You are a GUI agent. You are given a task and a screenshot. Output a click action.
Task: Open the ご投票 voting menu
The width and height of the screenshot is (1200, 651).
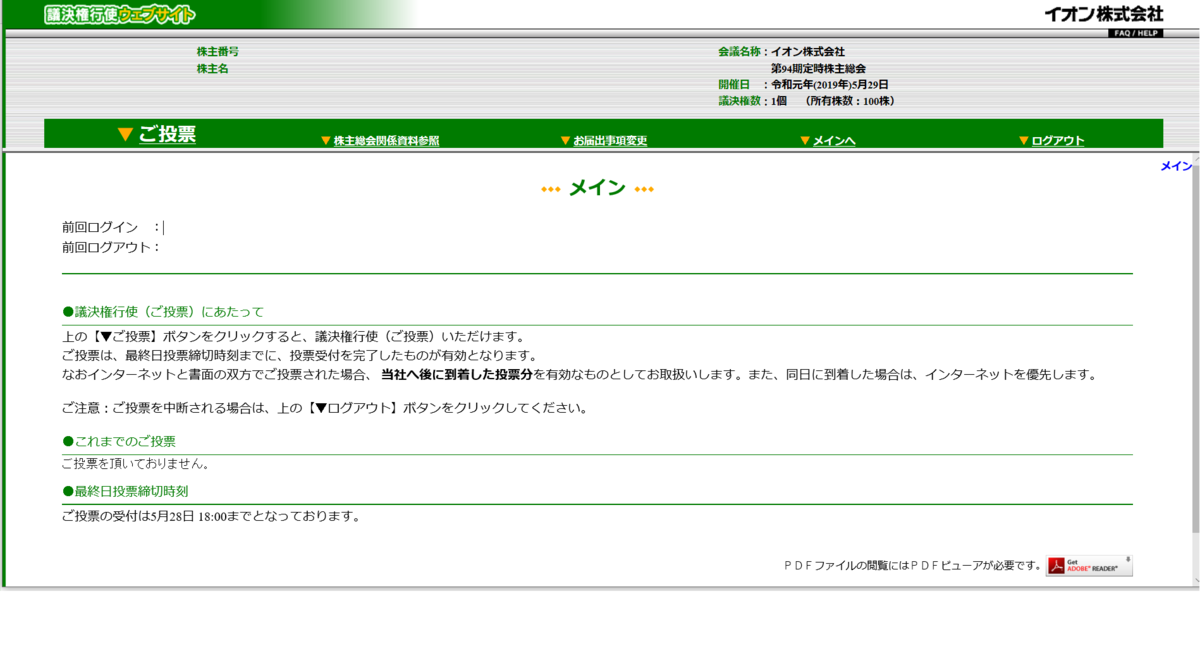(166, 134)
